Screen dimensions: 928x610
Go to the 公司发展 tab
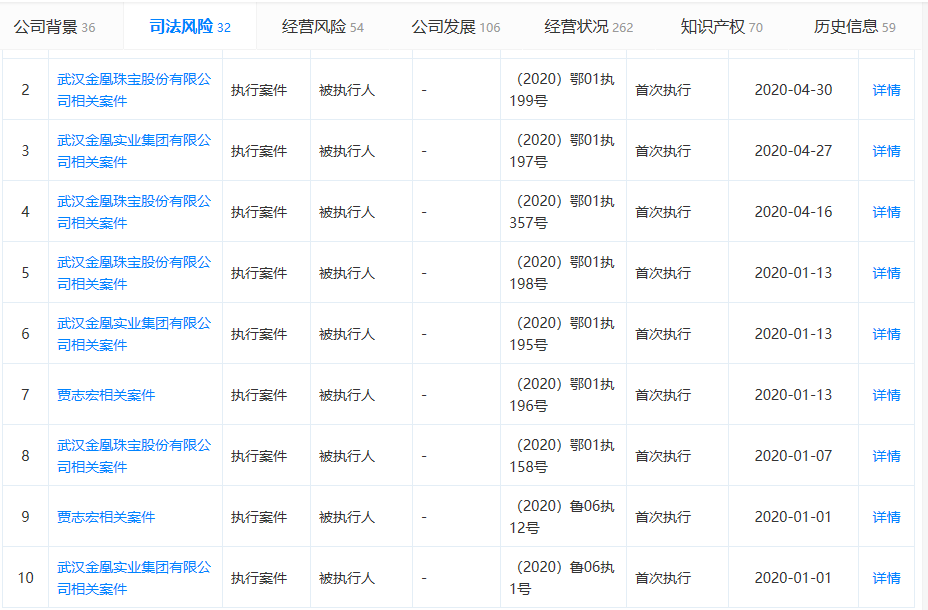456,27
